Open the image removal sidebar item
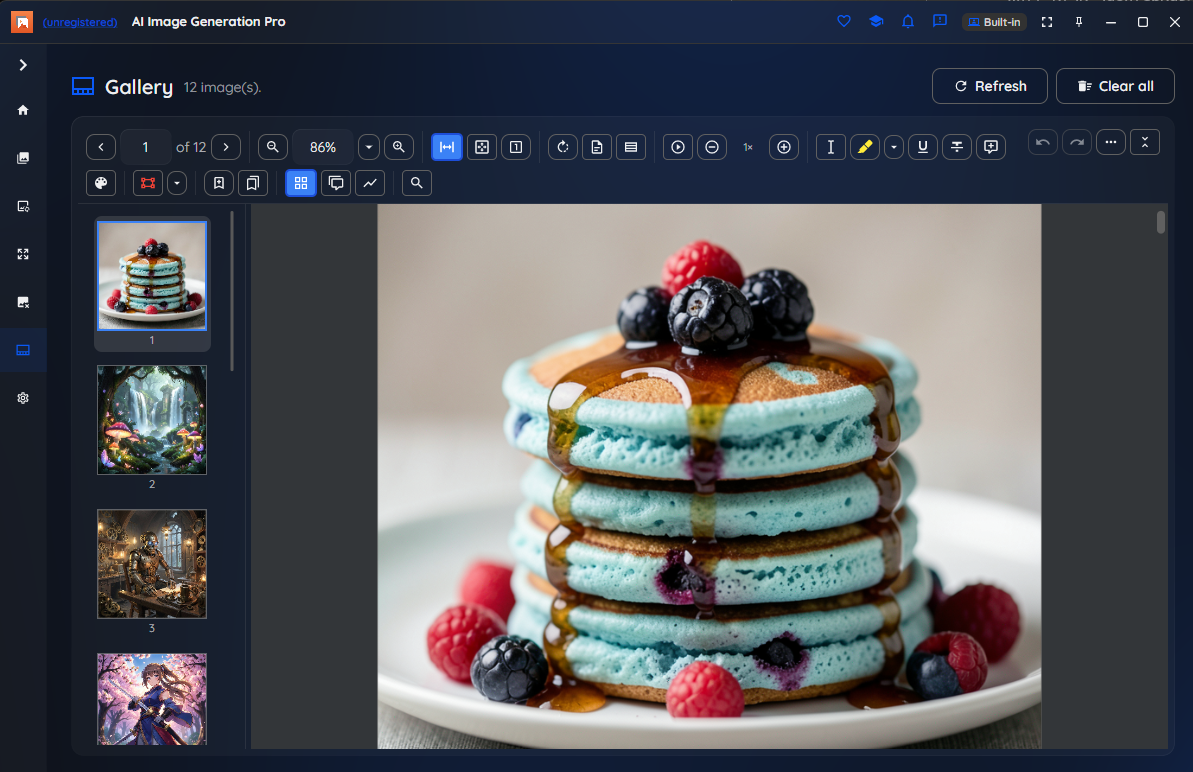Image resolution: width=1193 pixels, height=772 pixels. [23, 302]
